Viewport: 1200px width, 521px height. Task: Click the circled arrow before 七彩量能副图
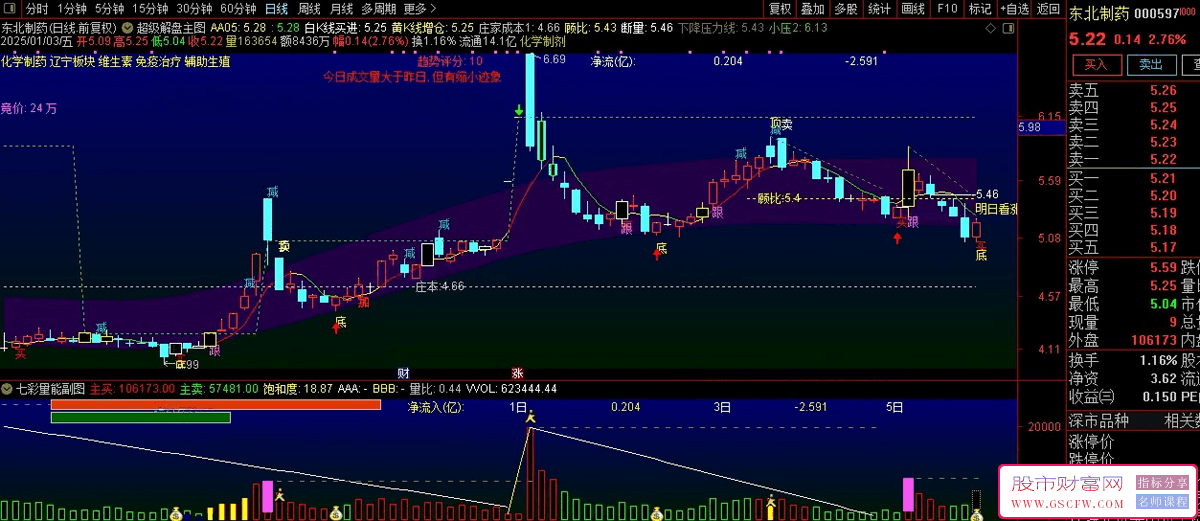tap(8, 388)
